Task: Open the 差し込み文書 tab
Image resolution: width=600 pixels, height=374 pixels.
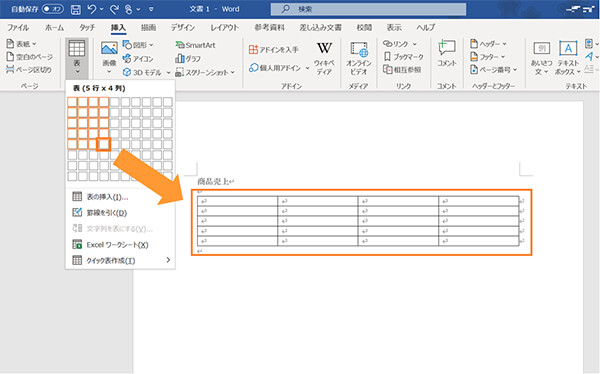Action: click(x=320, y=28)
